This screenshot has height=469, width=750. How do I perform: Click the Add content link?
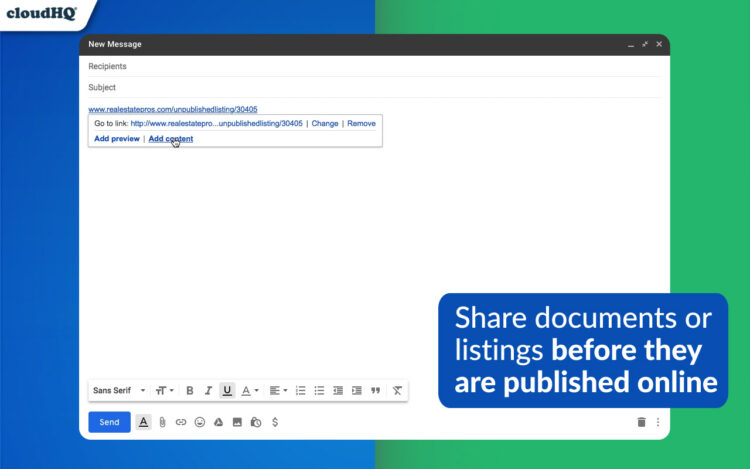tap(171, 139)
